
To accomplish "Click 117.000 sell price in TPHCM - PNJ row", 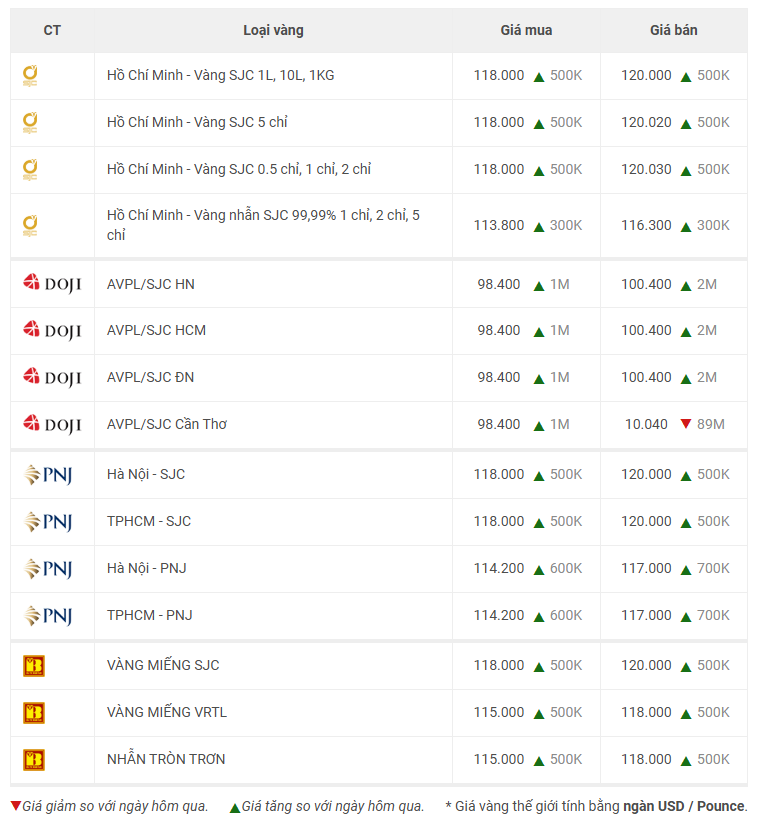I will pos(646,615).
